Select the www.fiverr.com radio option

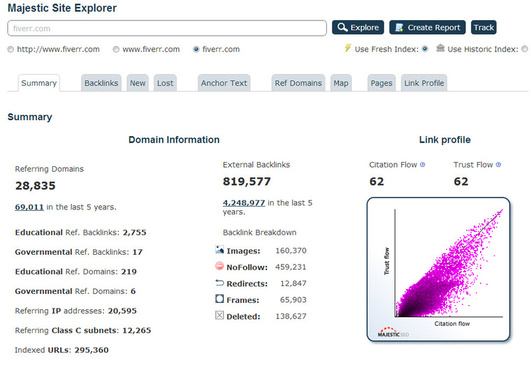point(116,49)
